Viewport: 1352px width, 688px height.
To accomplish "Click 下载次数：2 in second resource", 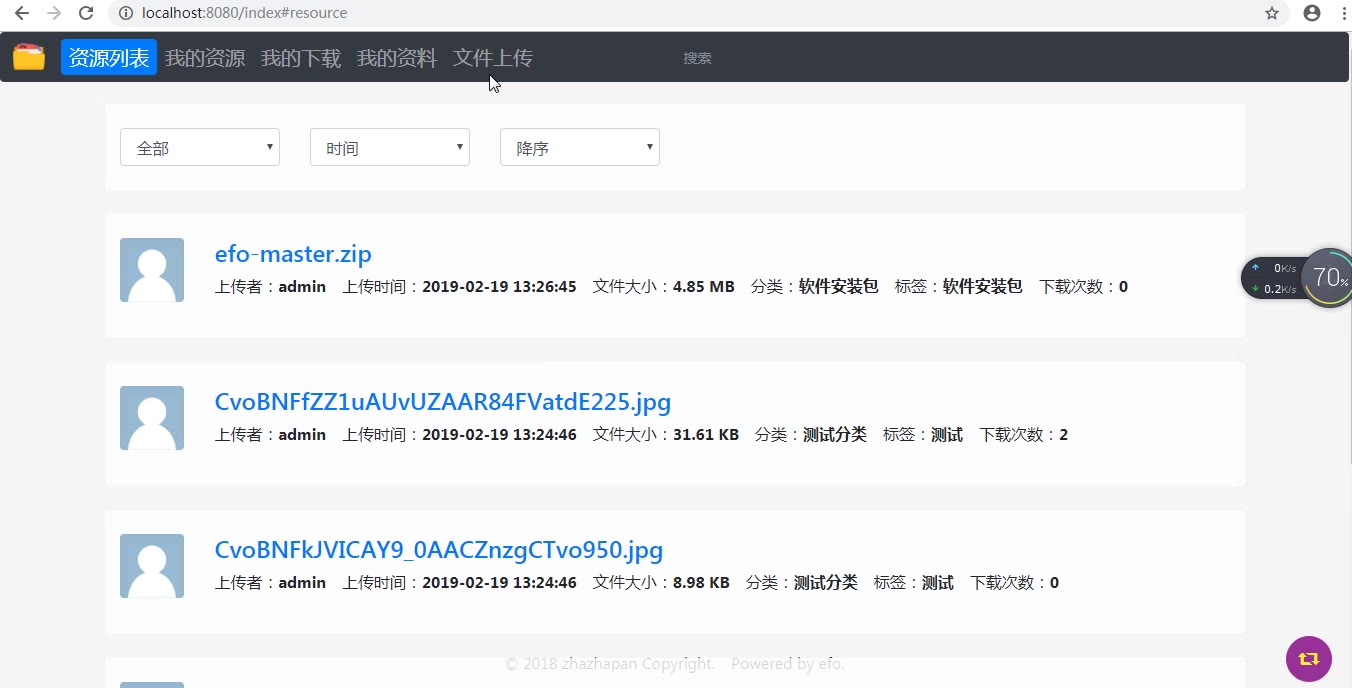I will coord(1023,435).
